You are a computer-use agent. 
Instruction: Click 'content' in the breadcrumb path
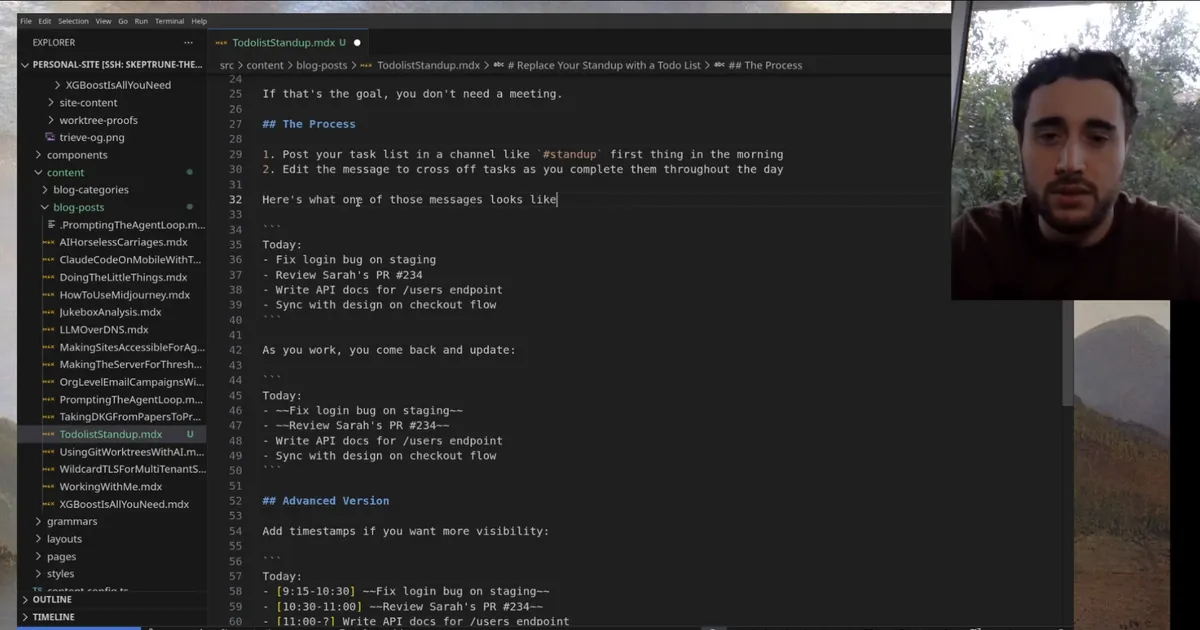click(x=265, y=65)
